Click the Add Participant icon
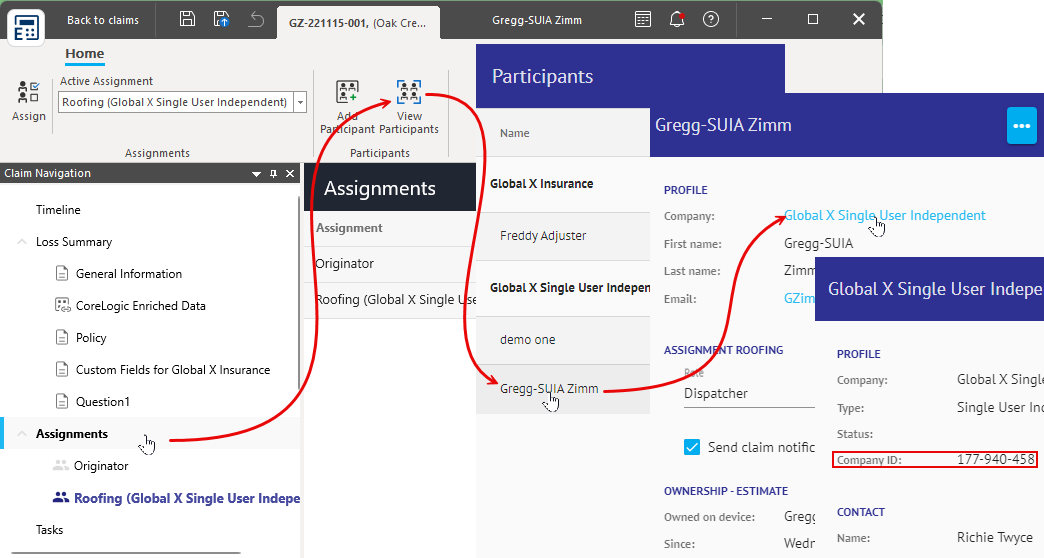 (x=347, y=92)
